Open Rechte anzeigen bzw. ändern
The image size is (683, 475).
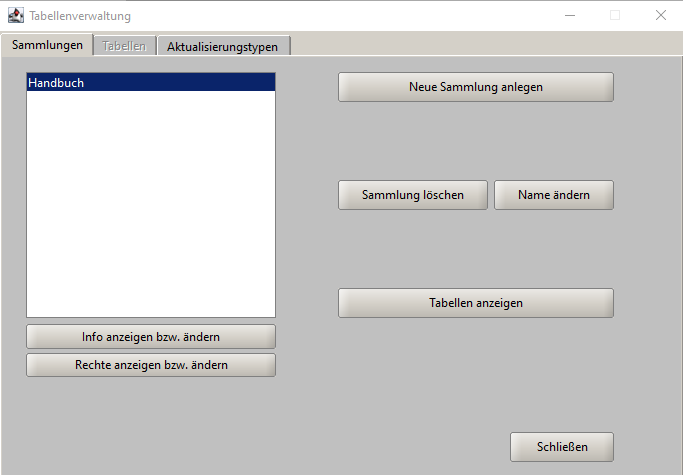click(150, 365)
